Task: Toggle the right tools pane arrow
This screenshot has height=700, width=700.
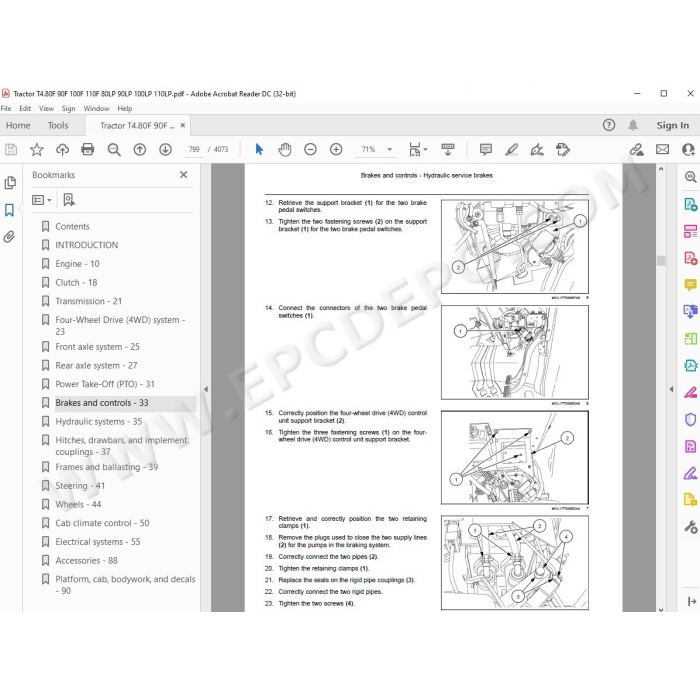Action: [x=671, y=389]
